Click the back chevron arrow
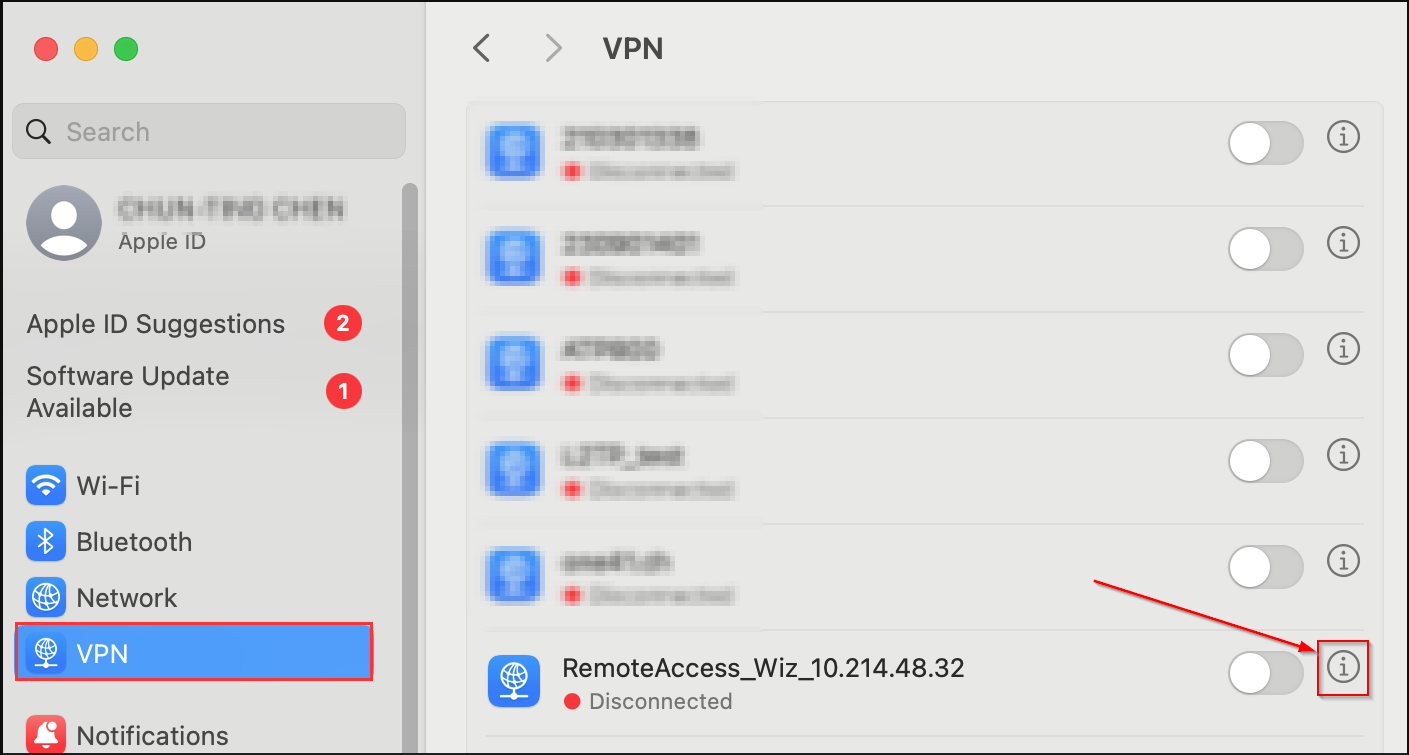The image size is (1409, 755). click(481, 47)
